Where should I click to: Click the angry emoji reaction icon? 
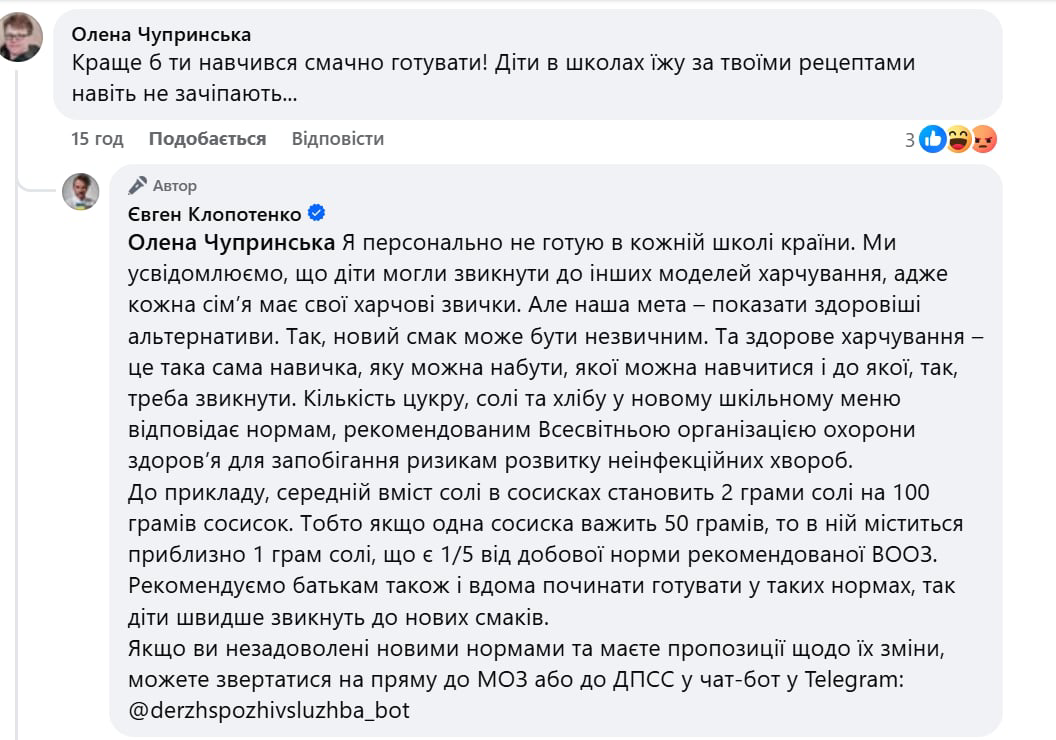click(x=984, y=140)
